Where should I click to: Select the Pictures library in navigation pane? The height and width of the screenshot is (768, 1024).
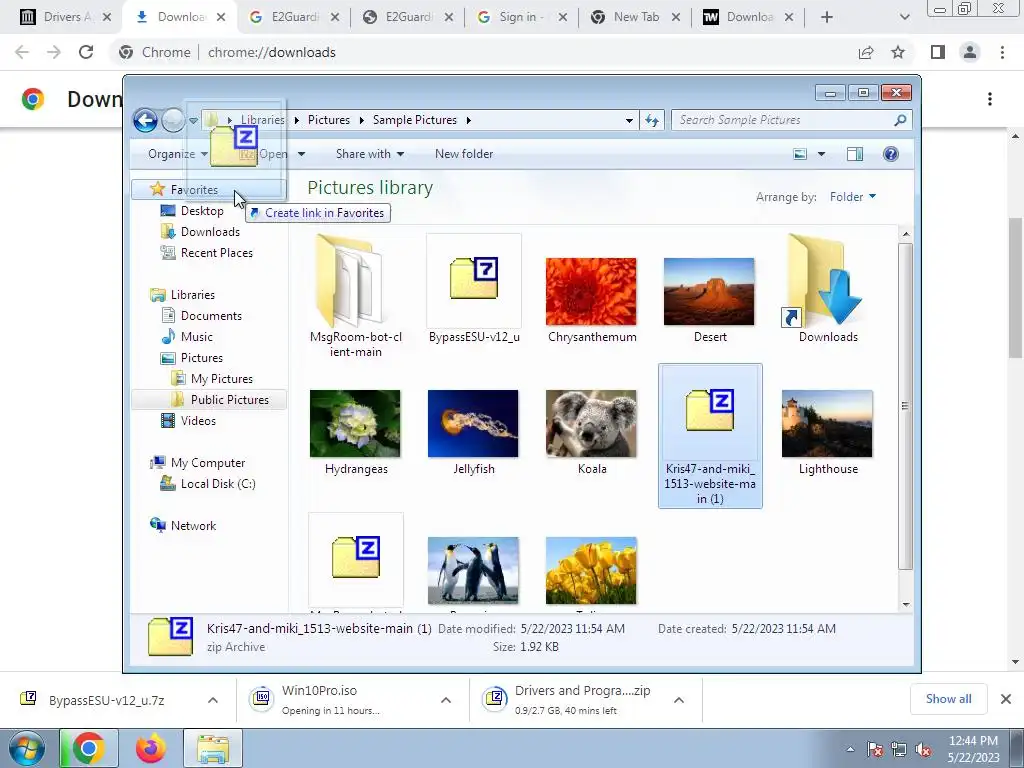[x=201, y=358]
